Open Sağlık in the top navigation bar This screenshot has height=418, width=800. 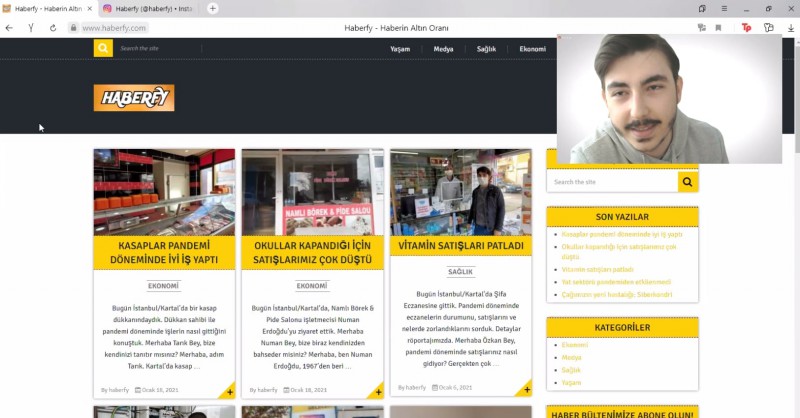click(486, 48)
